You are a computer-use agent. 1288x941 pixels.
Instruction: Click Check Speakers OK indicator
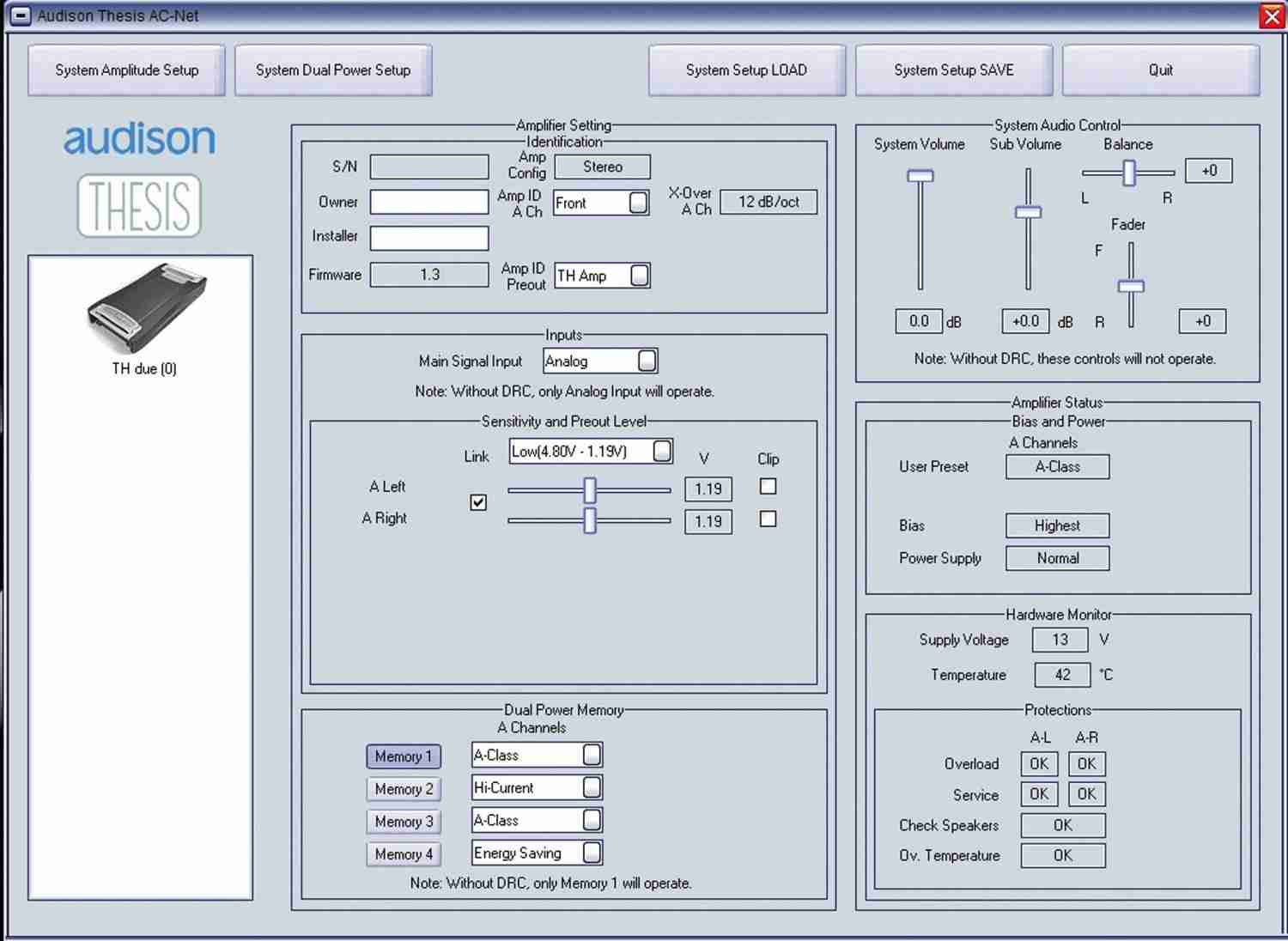1063,825
